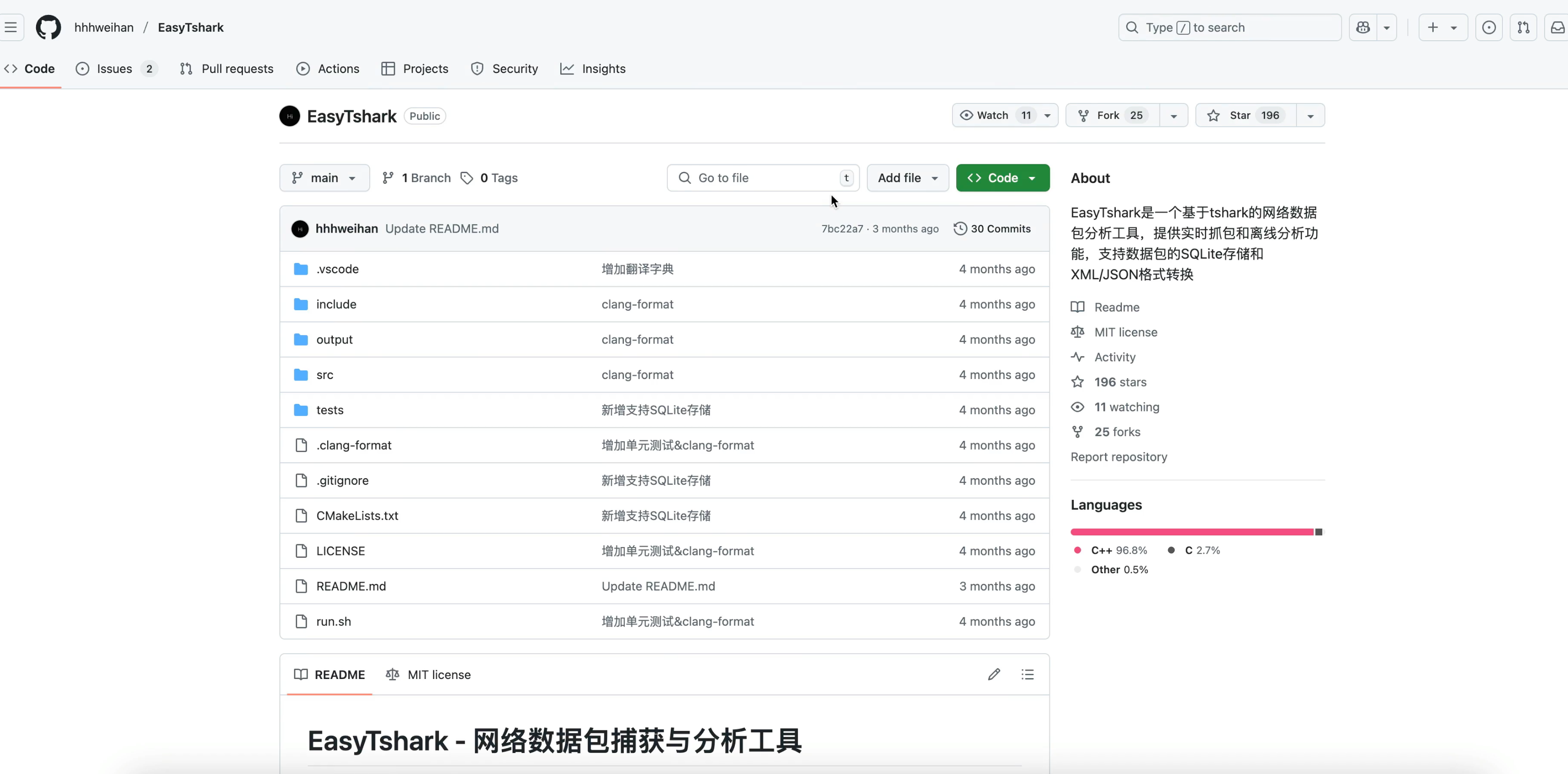Image resolution: width=1568 pixels, height=774 pixels.
Task: Open the green Code dropdown
Action: point(1002,178)
